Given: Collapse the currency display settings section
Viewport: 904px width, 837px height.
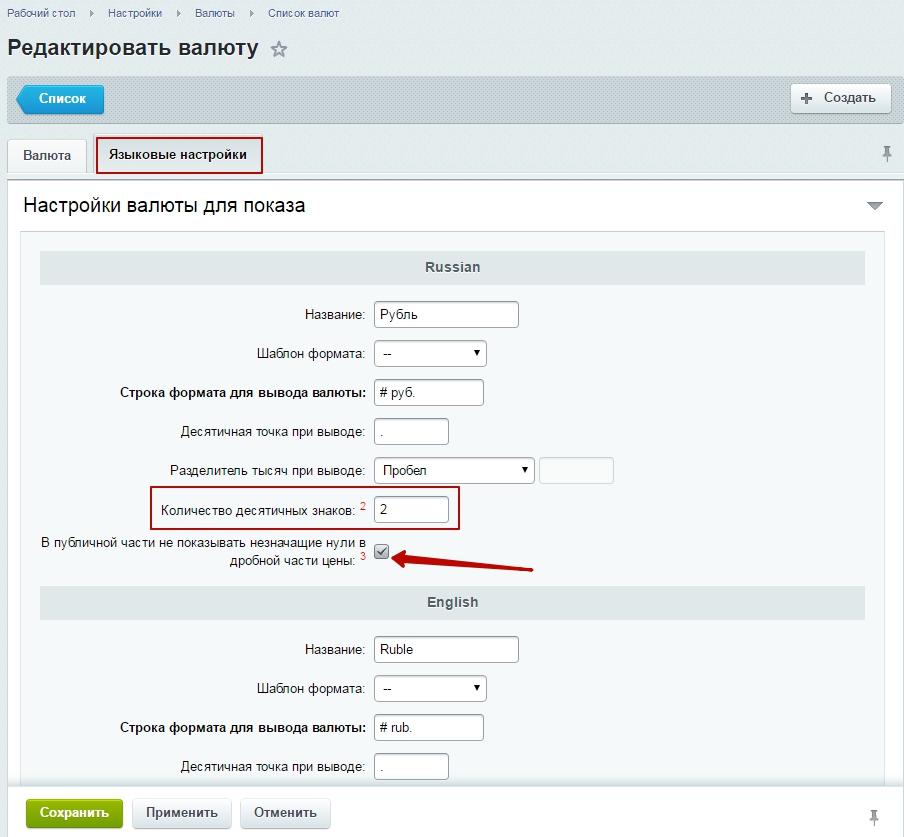Looking at the screenshot, I should (x=874, y=206).
